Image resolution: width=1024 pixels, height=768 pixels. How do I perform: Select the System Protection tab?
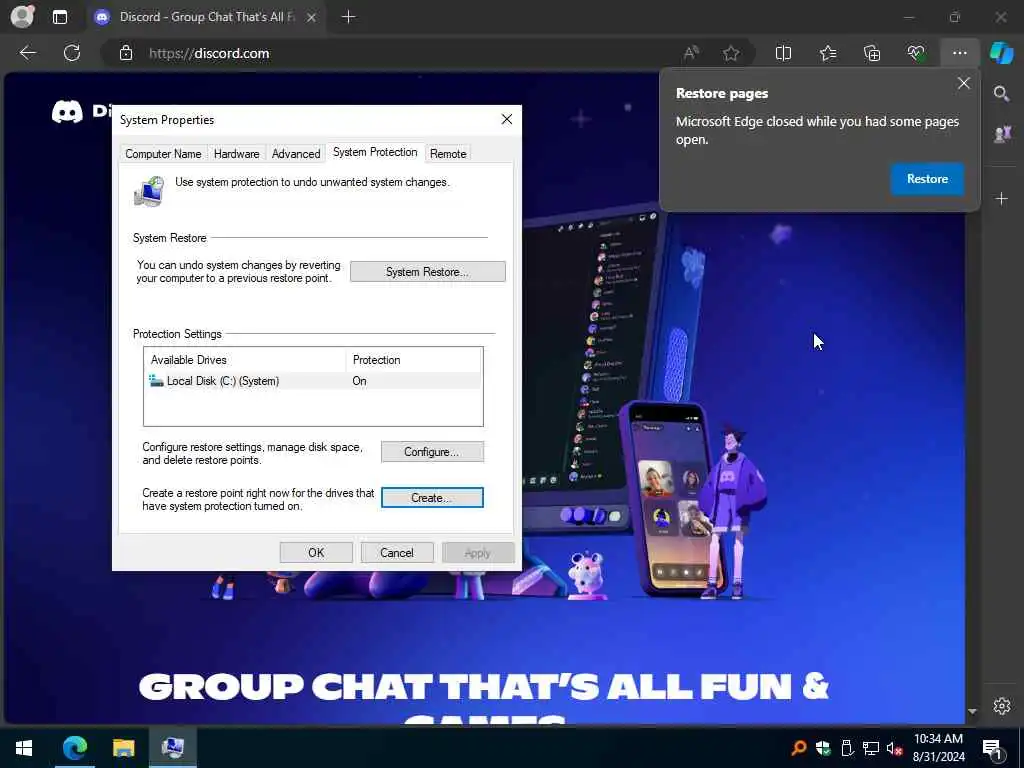[375, 152]
